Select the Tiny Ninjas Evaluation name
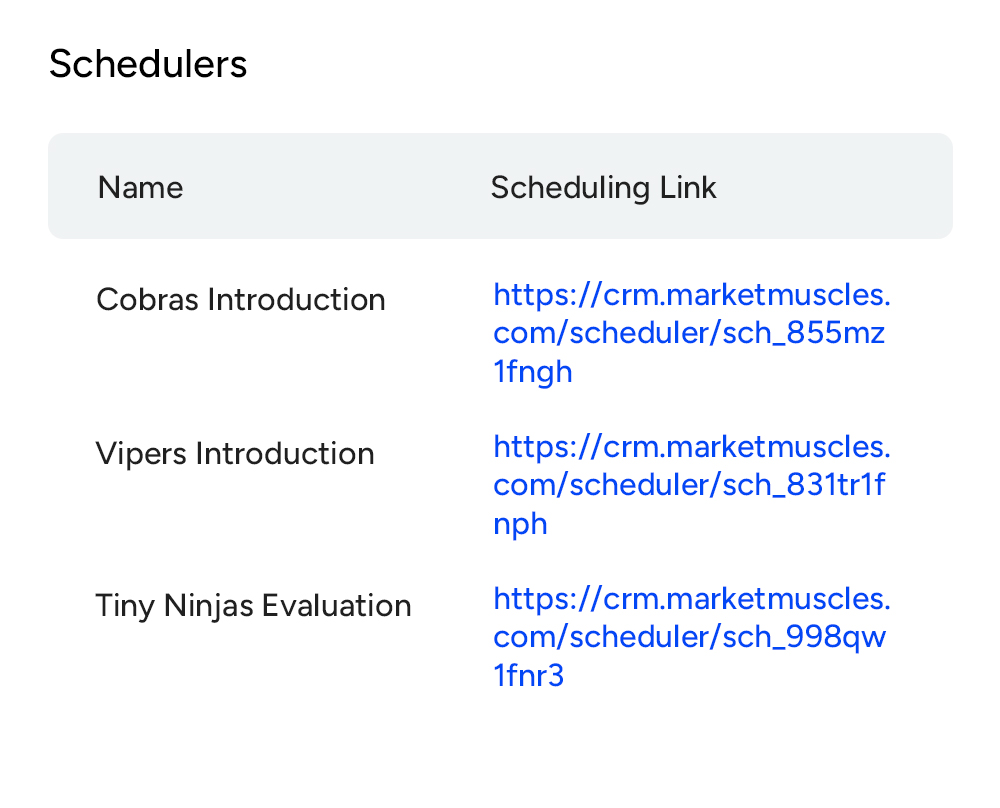The width and height of the screenshot is (1000, 808). (253, 606)
